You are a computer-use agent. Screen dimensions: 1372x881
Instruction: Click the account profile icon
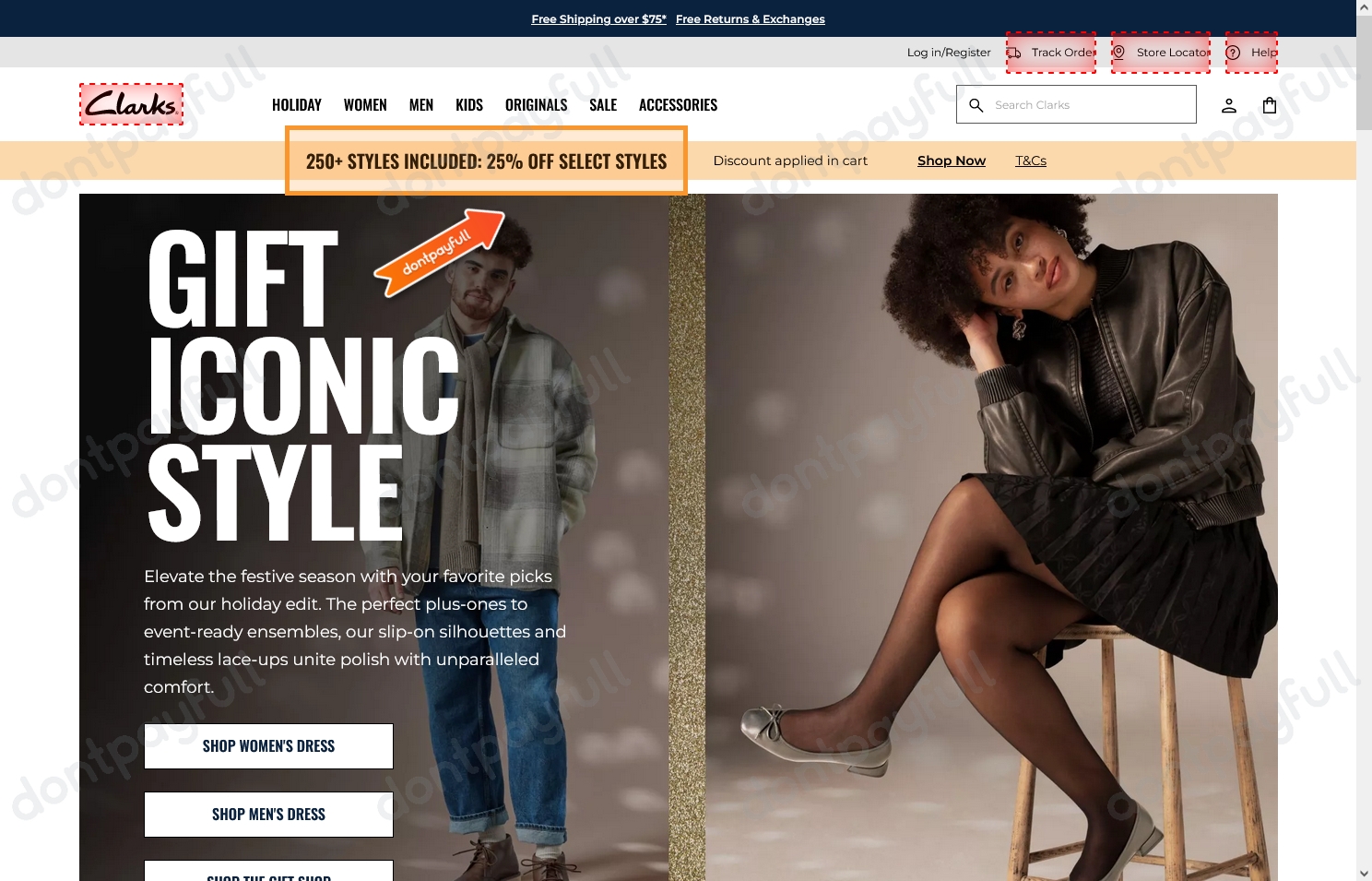click(x=1229, y=104)
